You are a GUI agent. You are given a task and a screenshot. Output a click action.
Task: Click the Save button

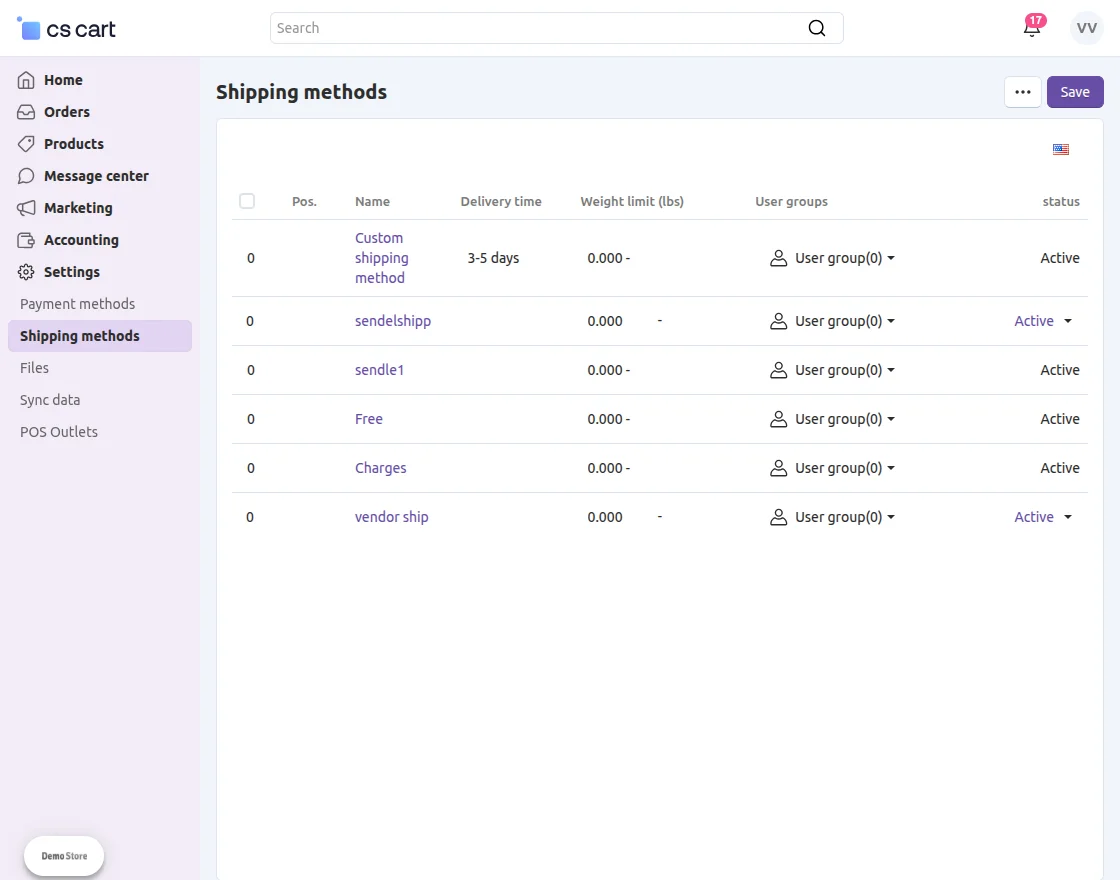[x=1075, y=91]
